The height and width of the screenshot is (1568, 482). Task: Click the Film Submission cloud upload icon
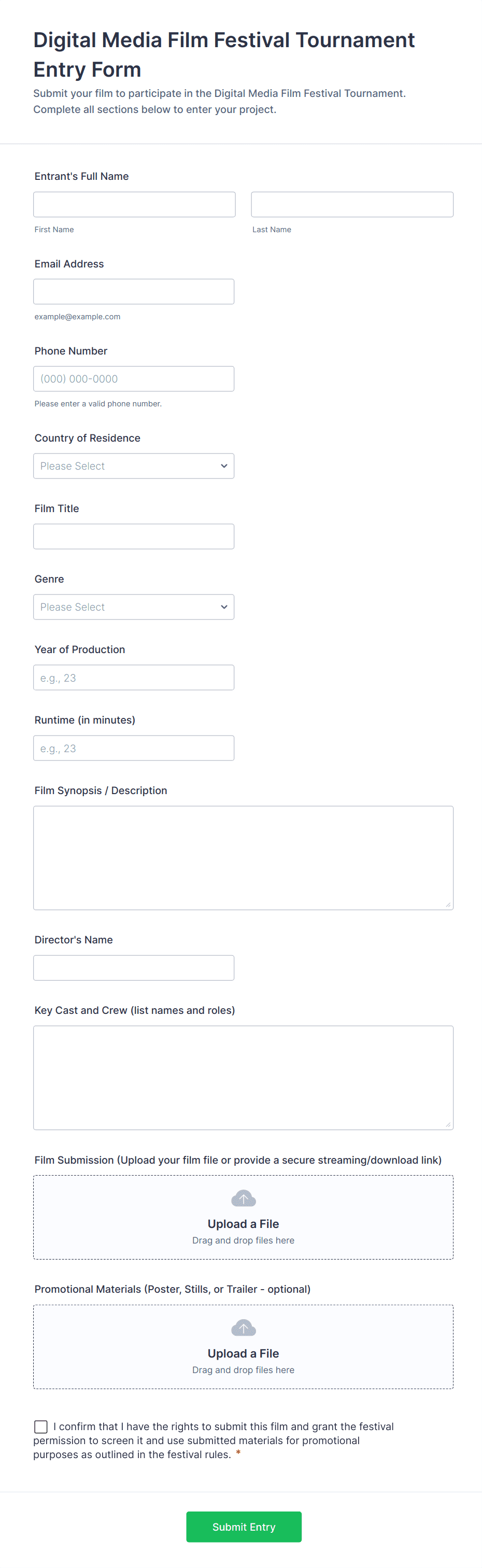(244, 1198)
